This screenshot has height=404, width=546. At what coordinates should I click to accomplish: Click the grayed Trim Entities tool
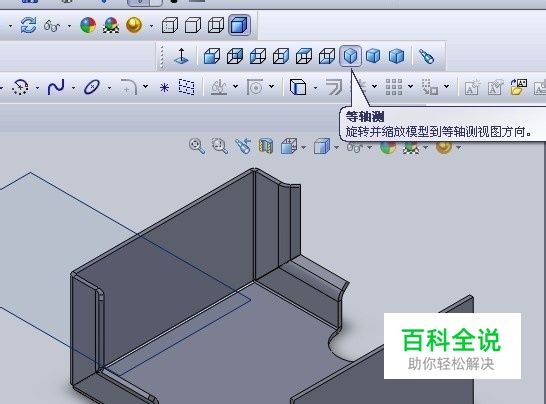[x=219, y=87]
